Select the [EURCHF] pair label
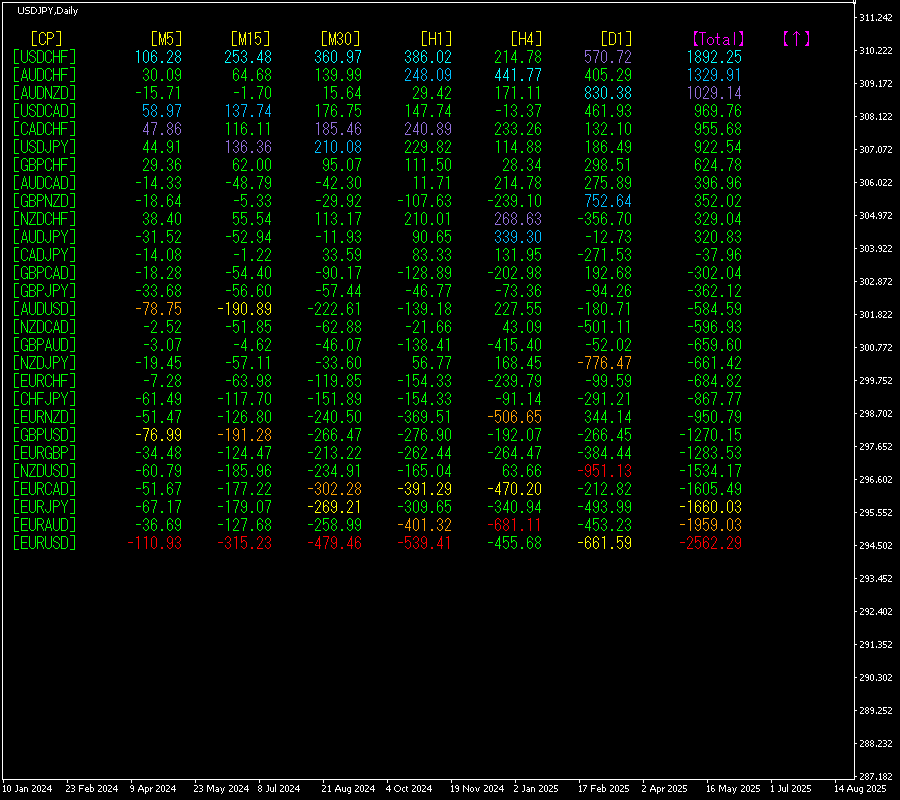The height and width of the screenshot is (800, 900). coord(44,381)
